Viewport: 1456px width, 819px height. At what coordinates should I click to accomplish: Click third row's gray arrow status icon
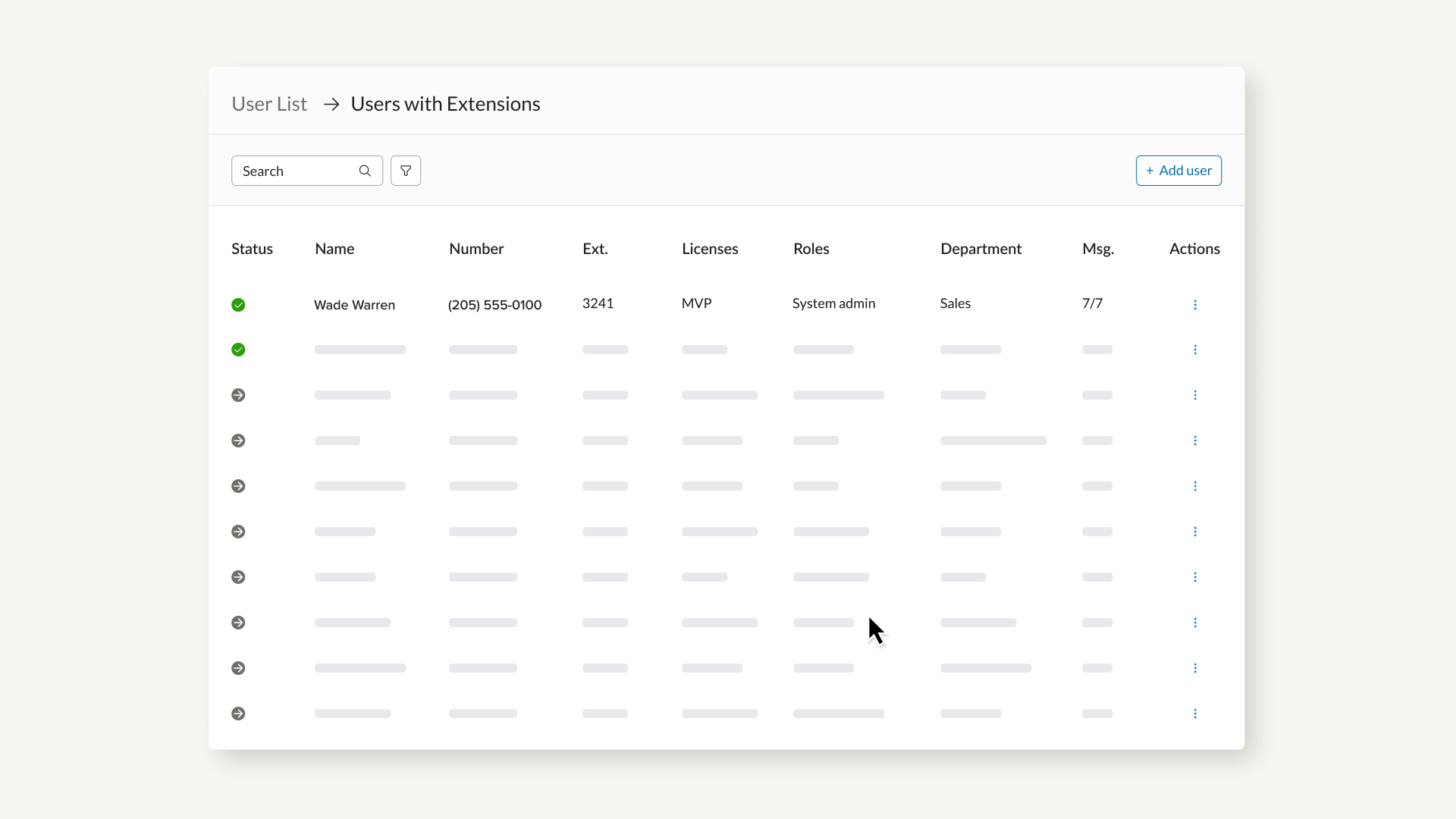(x=238, y=395)
